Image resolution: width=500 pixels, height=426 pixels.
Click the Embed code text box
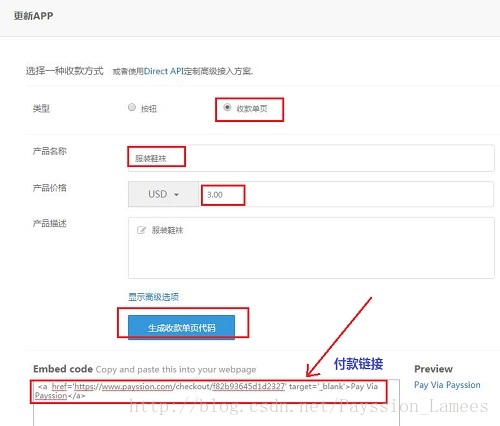click(x=216, y=402)
